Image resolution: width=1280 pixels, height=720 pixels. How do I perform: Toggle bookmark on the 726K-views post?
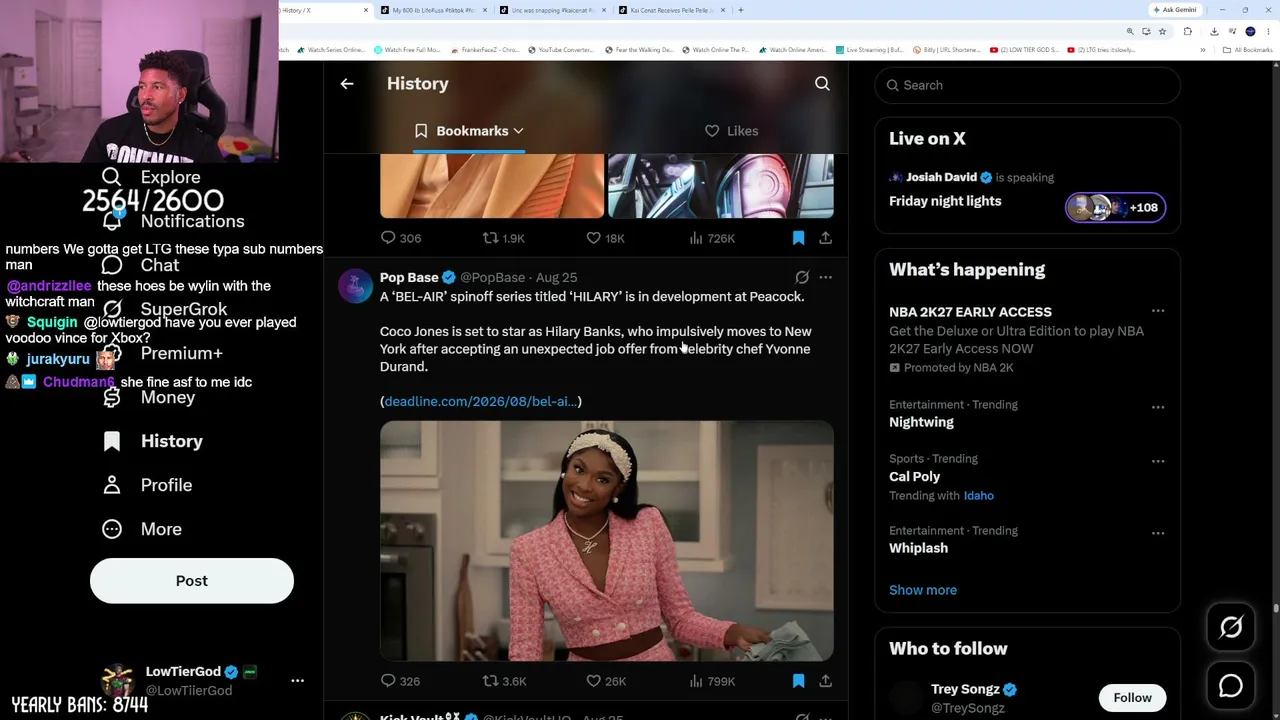798,238
